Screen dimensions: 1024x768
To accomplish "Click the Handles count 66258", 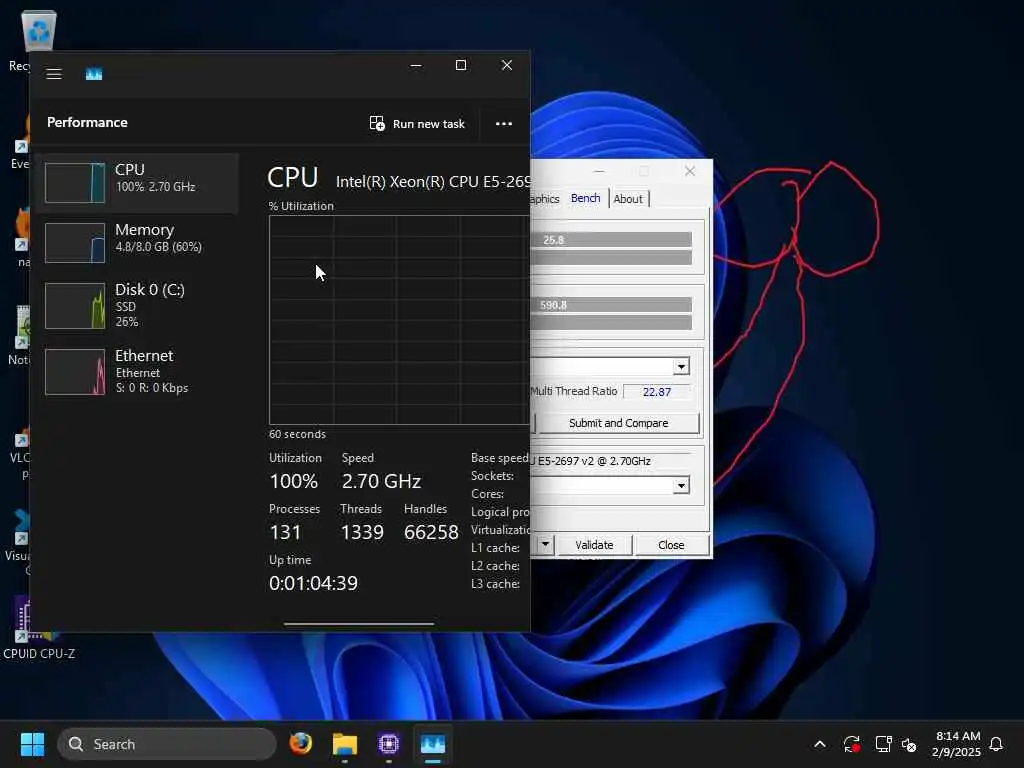I will 431,532.
